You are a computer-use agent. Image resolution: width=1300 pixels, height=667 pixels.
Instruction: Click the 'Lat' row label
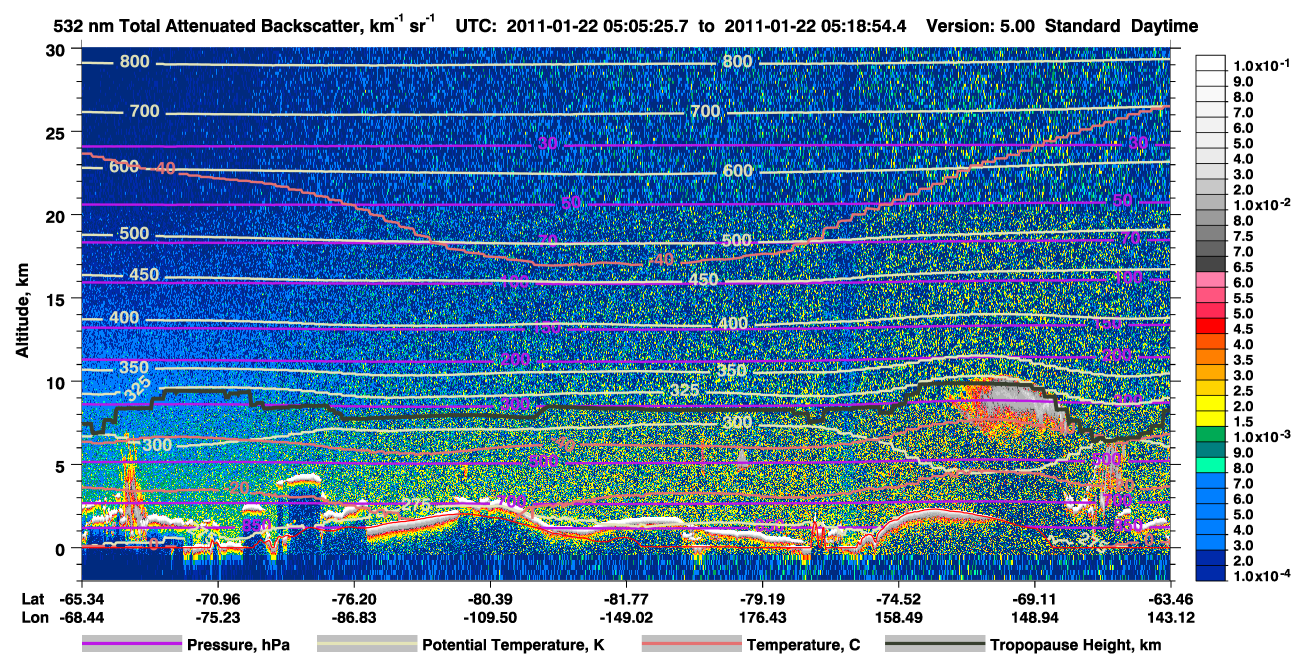[33, 598]
